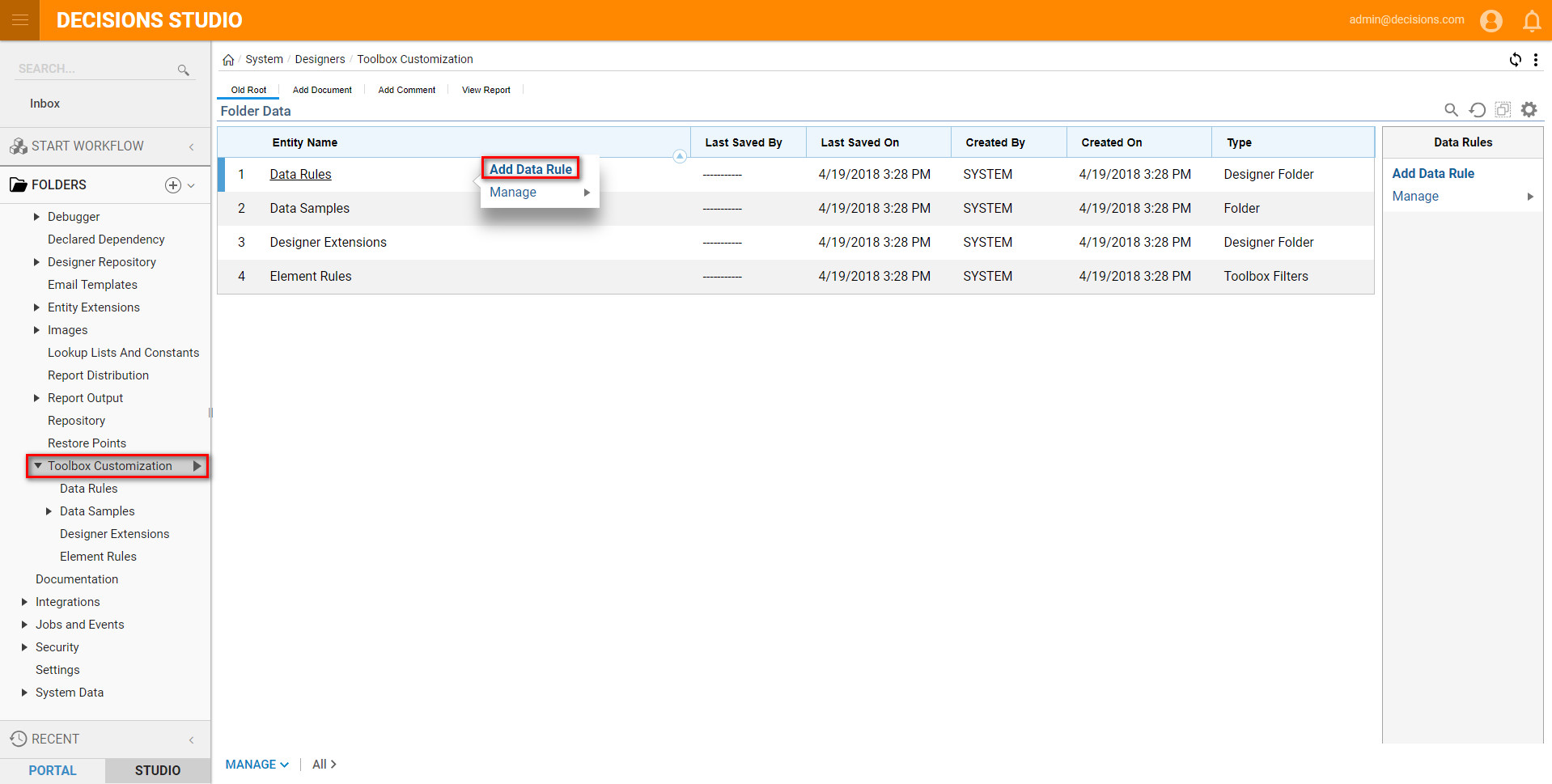
Task: Open Manage submenu in context menu
Action: [540, 193]
